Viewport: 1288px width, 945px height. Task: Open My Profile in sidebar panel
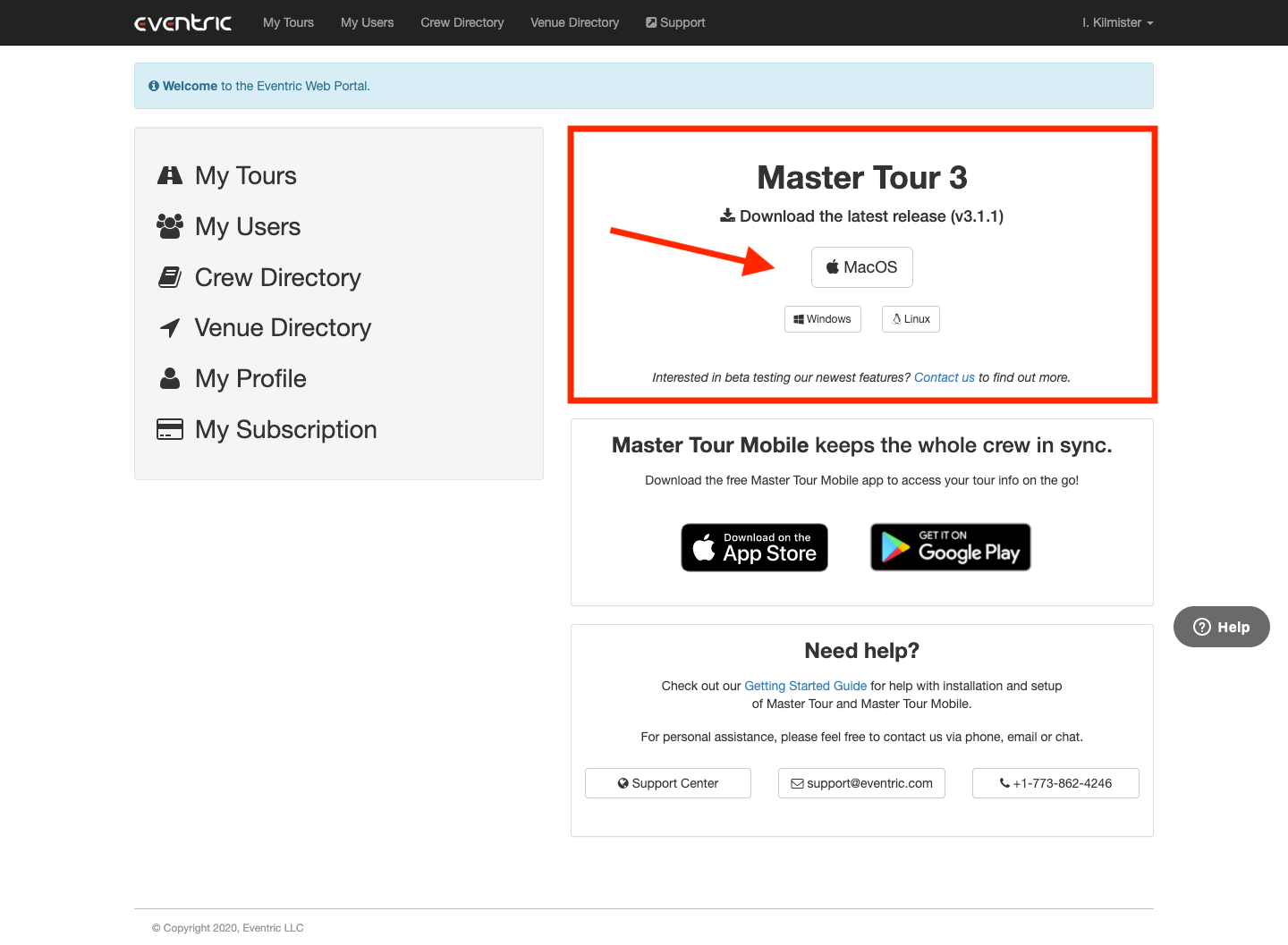tap(250, 378)
